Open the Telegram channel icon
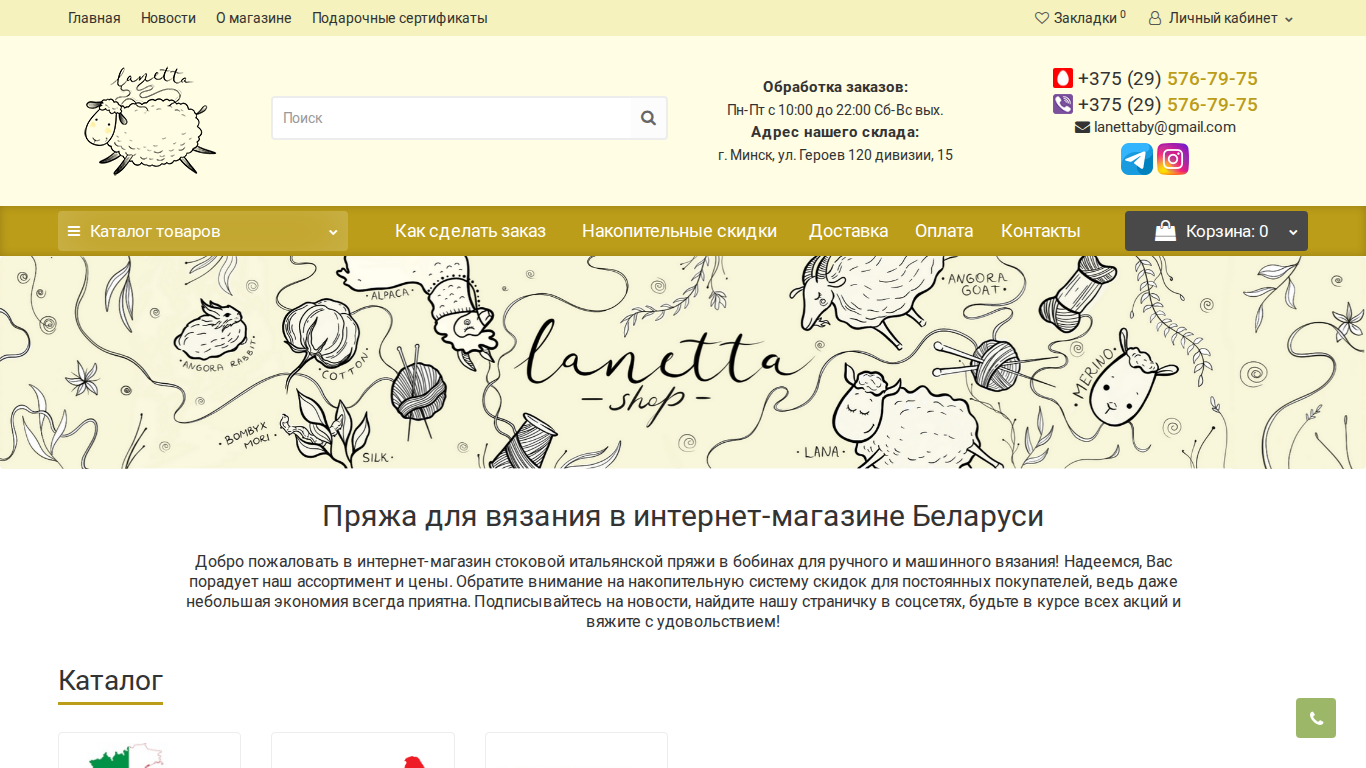Viewport: 1366px width, 768px height. click(x=1137, y=159)
